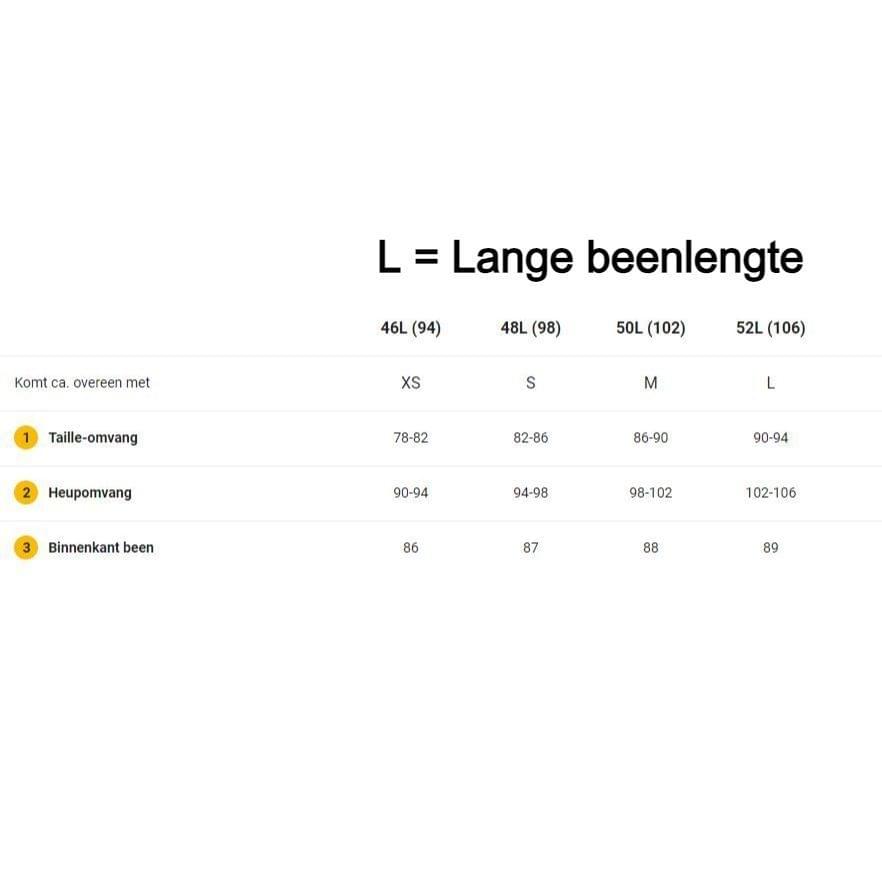Click the waist value 78-82
This screenshot has width=882, height=882.
(411, 438)
